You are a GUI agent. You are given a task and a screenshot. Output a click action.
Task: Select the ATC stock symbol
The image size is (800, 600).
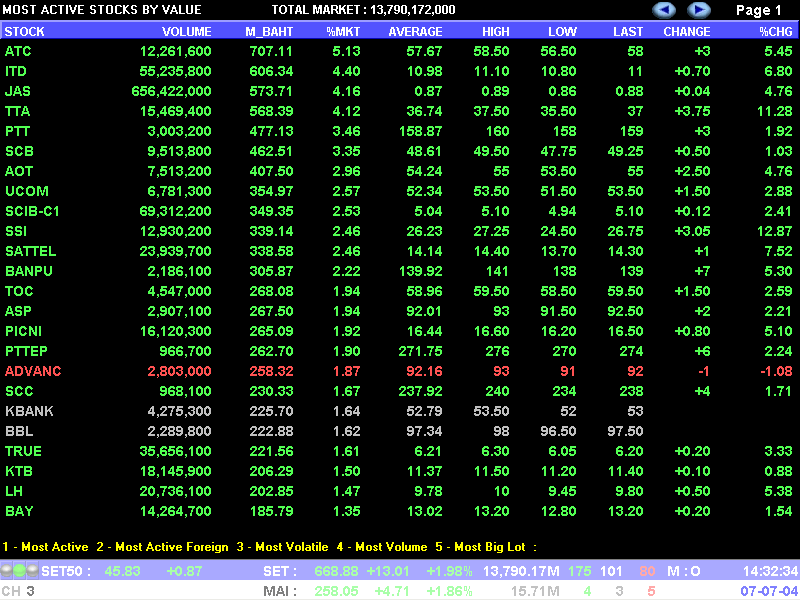(x=18, y=52)
